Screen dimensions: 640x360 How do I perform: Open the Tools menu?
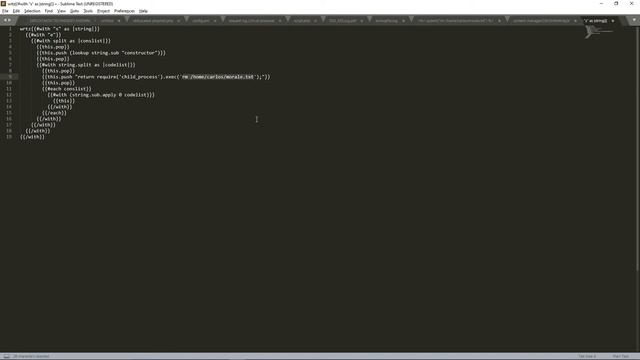tap(88, 11)
